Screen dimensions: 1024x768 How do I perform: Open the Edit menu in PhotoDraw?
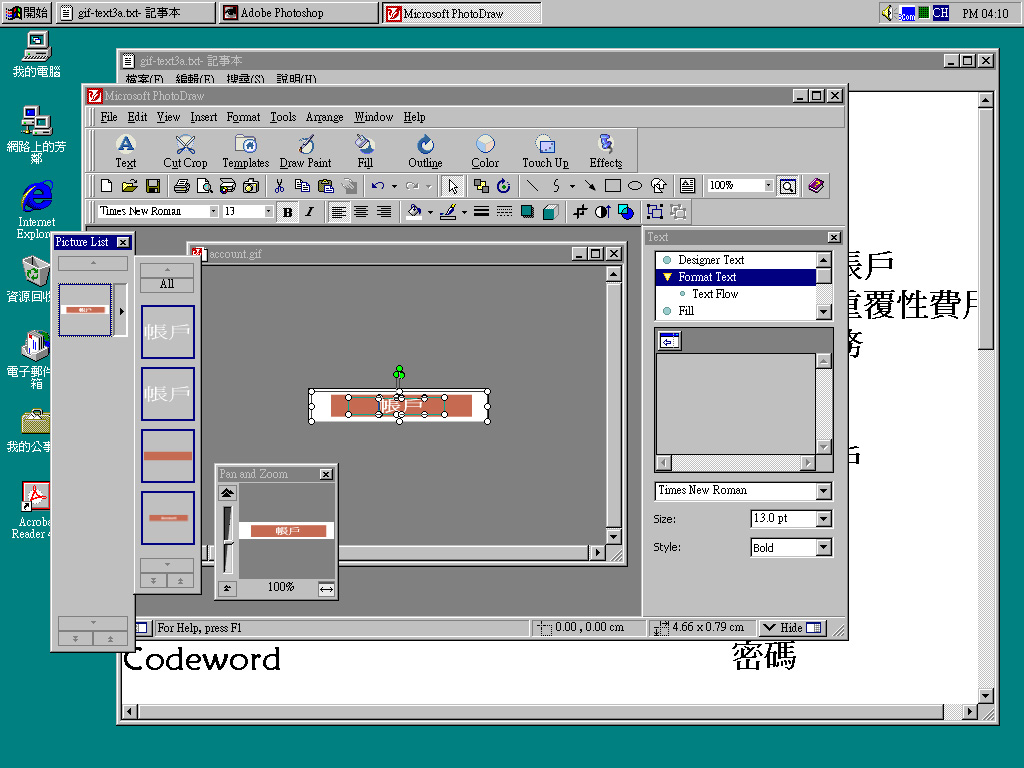pyautogui.click(x=137, y=117)
